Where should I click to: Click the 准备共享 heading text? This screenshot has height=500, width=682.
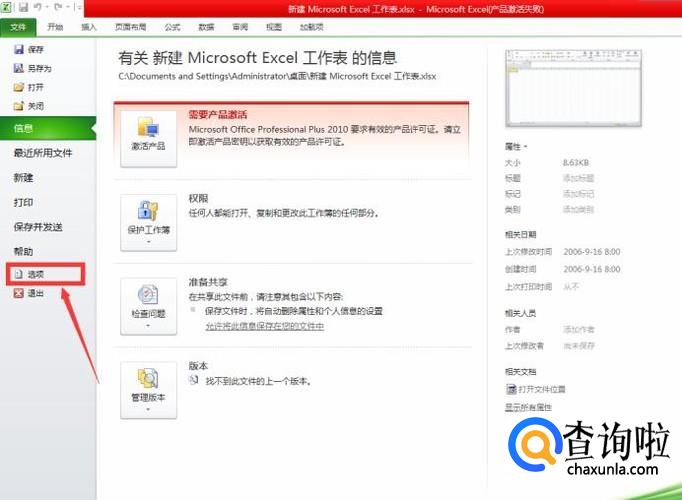[x=208, y=282]
